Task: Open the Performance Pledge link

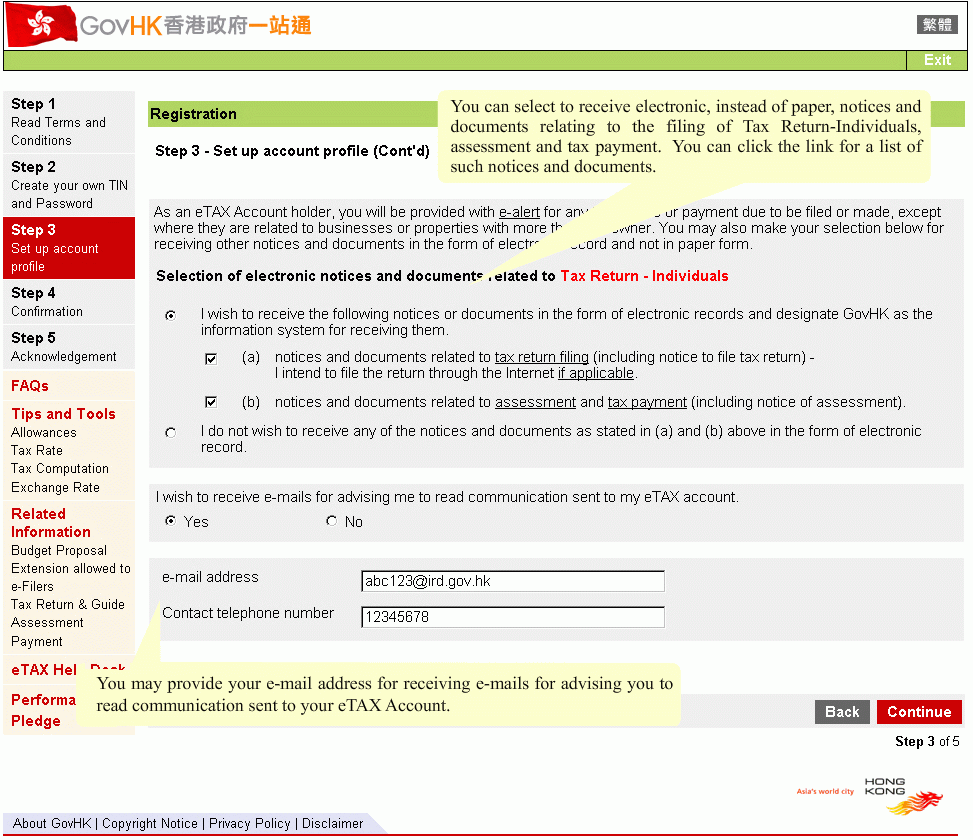Action: pyautogui.click(x=42, y=710)
